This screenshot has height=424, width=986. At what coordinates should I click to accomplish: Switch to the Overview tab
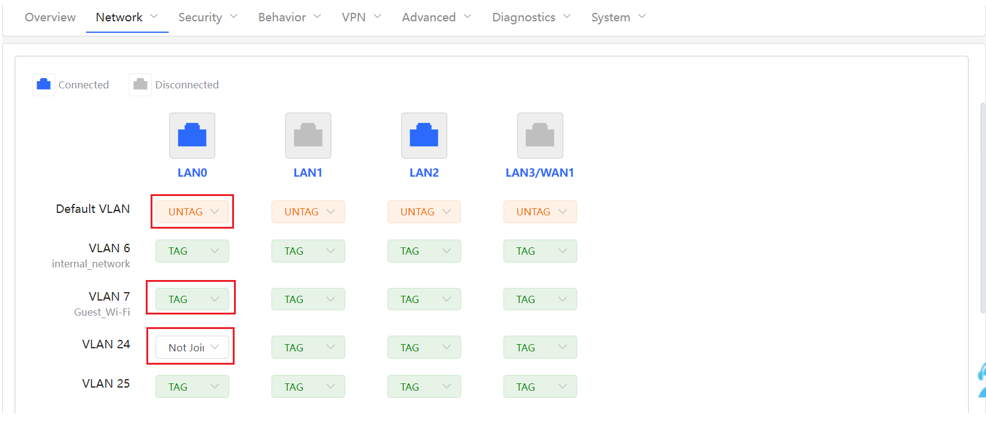point(50,17)
